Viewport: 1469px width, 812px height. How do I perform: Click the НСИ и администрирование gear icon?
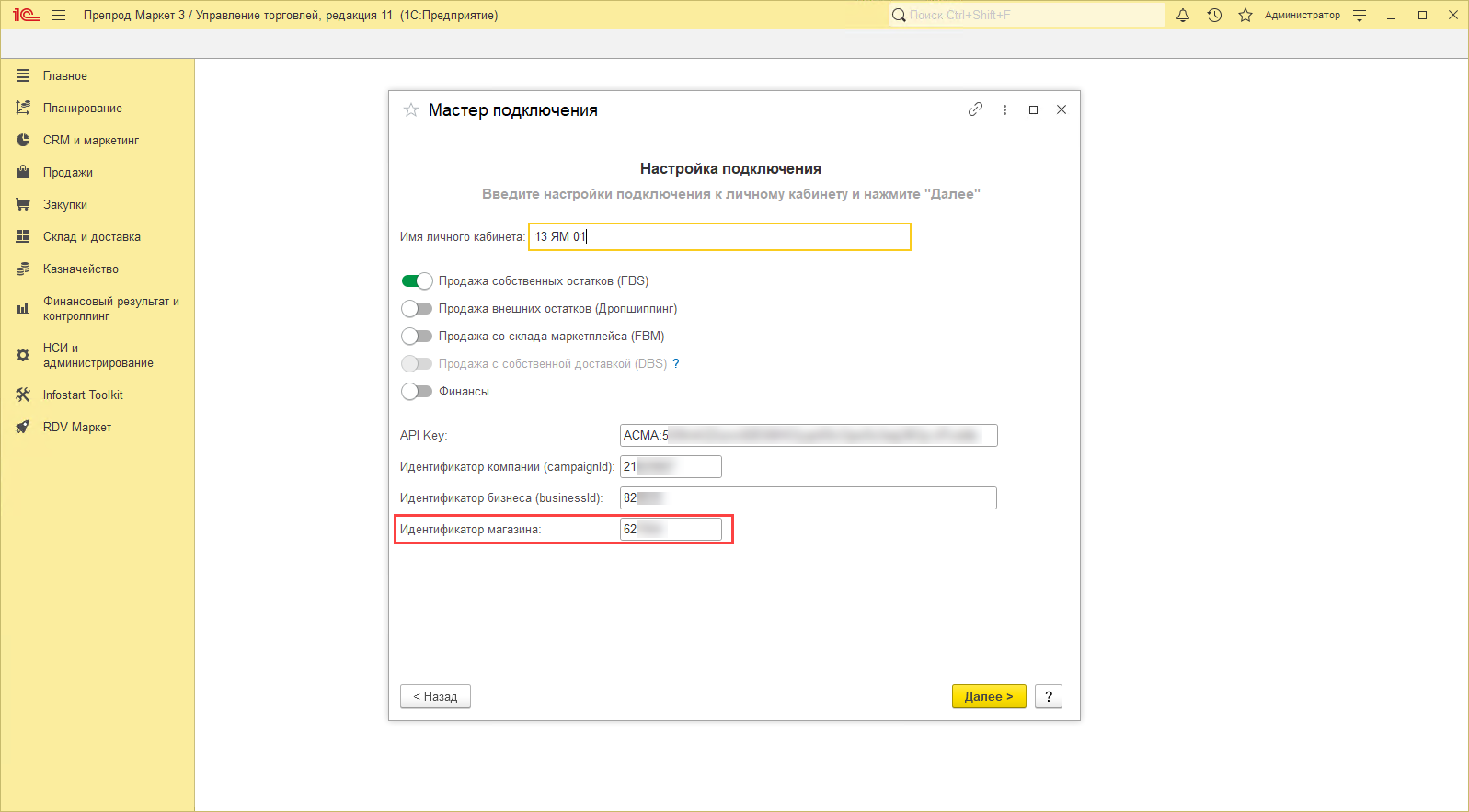(23, 355)
